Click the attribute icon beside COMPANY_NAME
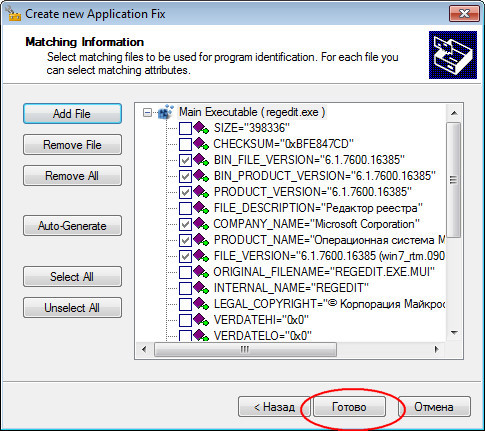This screenshot has width=485, height=431. [201, 224]
